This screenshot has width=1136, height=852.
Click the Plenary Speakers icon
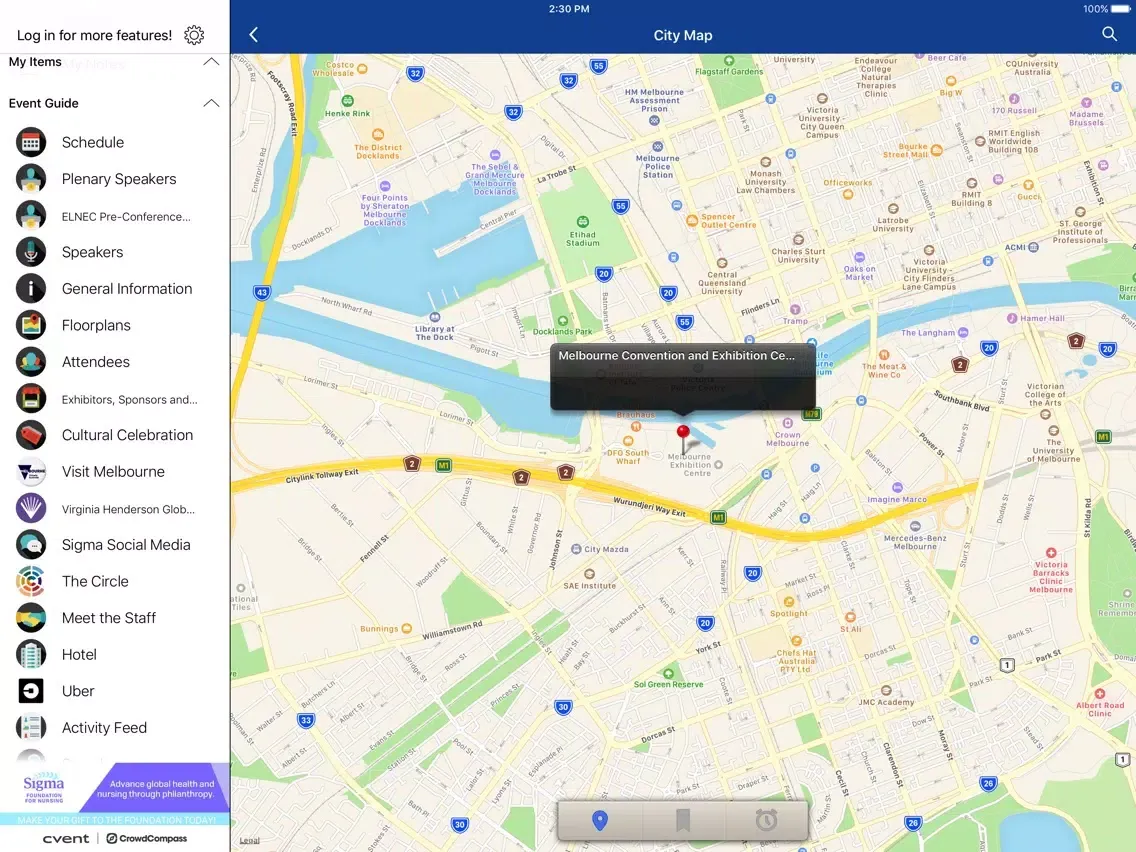tap(30, 179)
